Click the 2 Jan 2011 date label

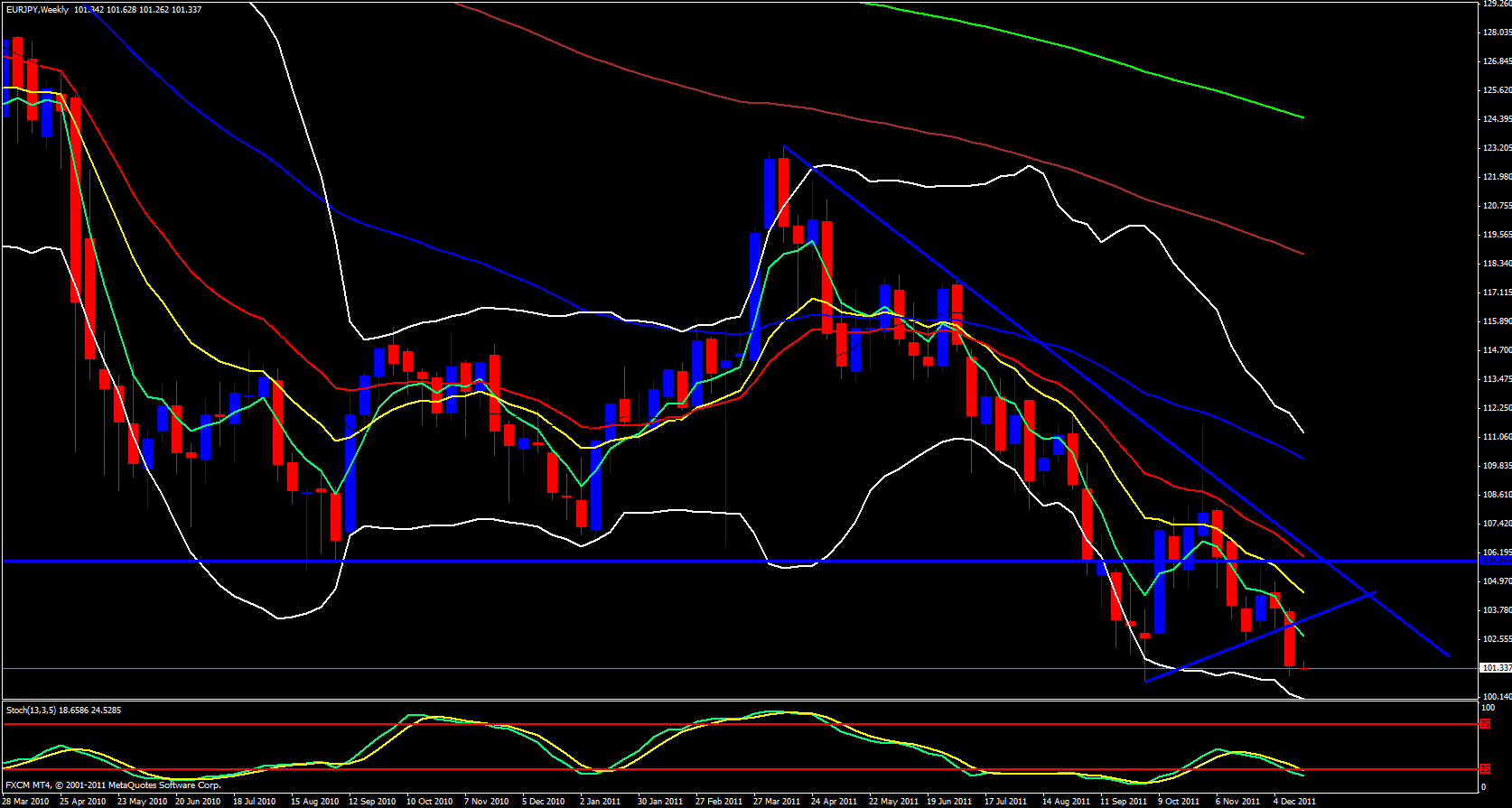coord(601,802)
